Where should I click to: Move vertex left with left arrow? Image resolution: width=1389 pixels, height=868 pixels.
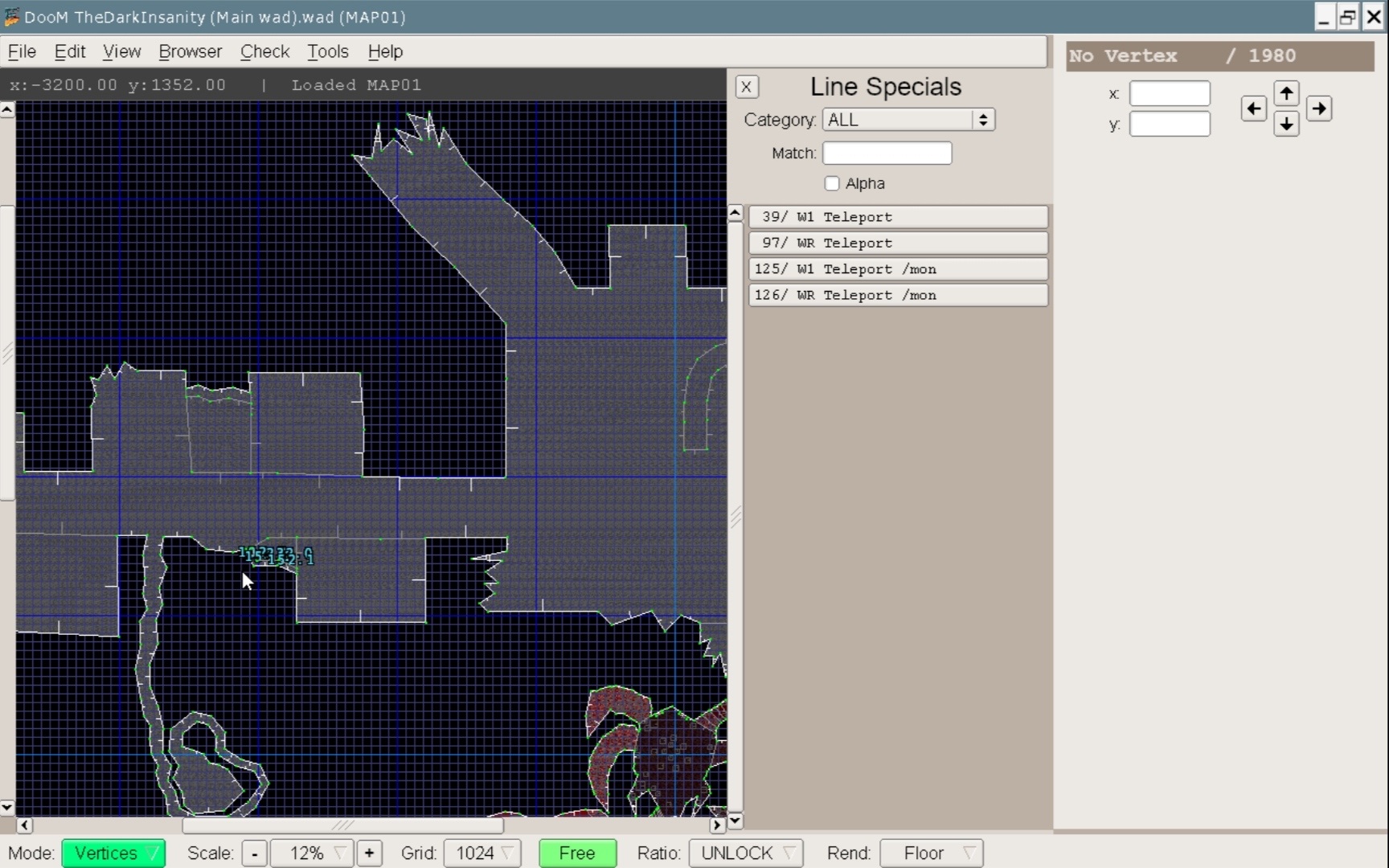1253,108
